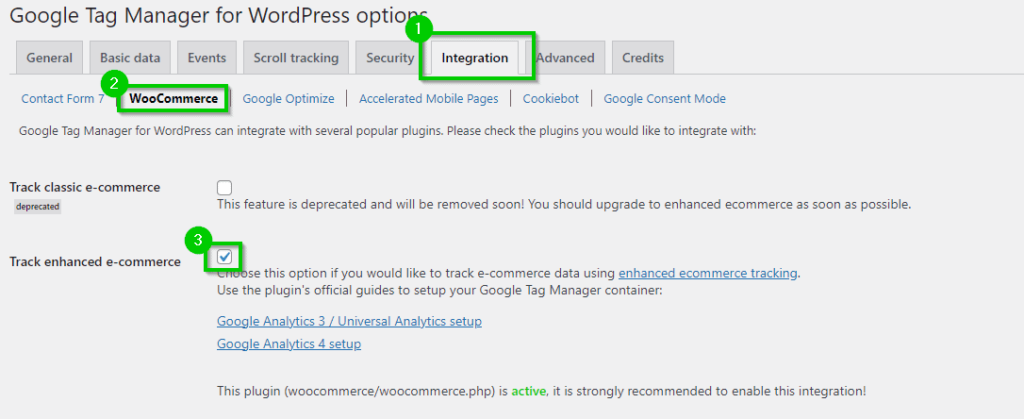View the Credits tab
The image size is (1024, 419).
[643, 57]
